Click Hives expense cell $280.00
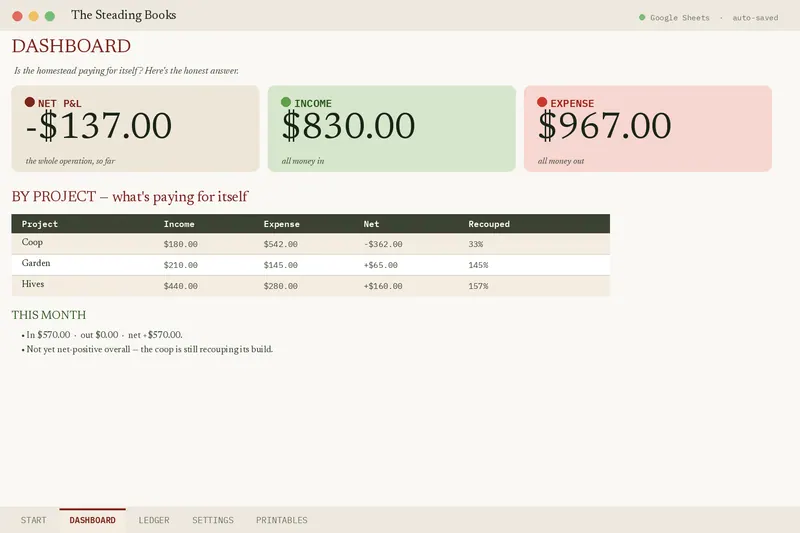Viewport: 800px width, 533px height. click(281, 286)
